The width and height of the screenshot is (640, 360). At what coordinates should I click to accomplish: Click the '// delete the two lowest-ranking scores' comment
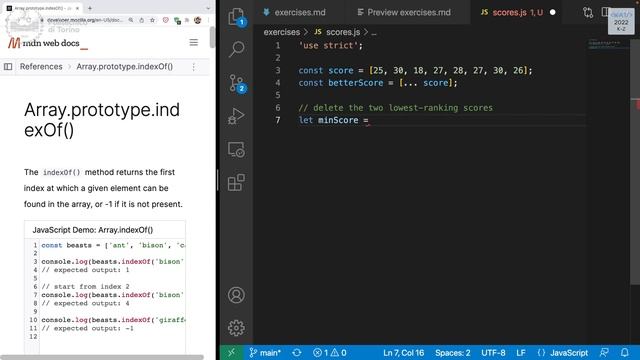396,108
